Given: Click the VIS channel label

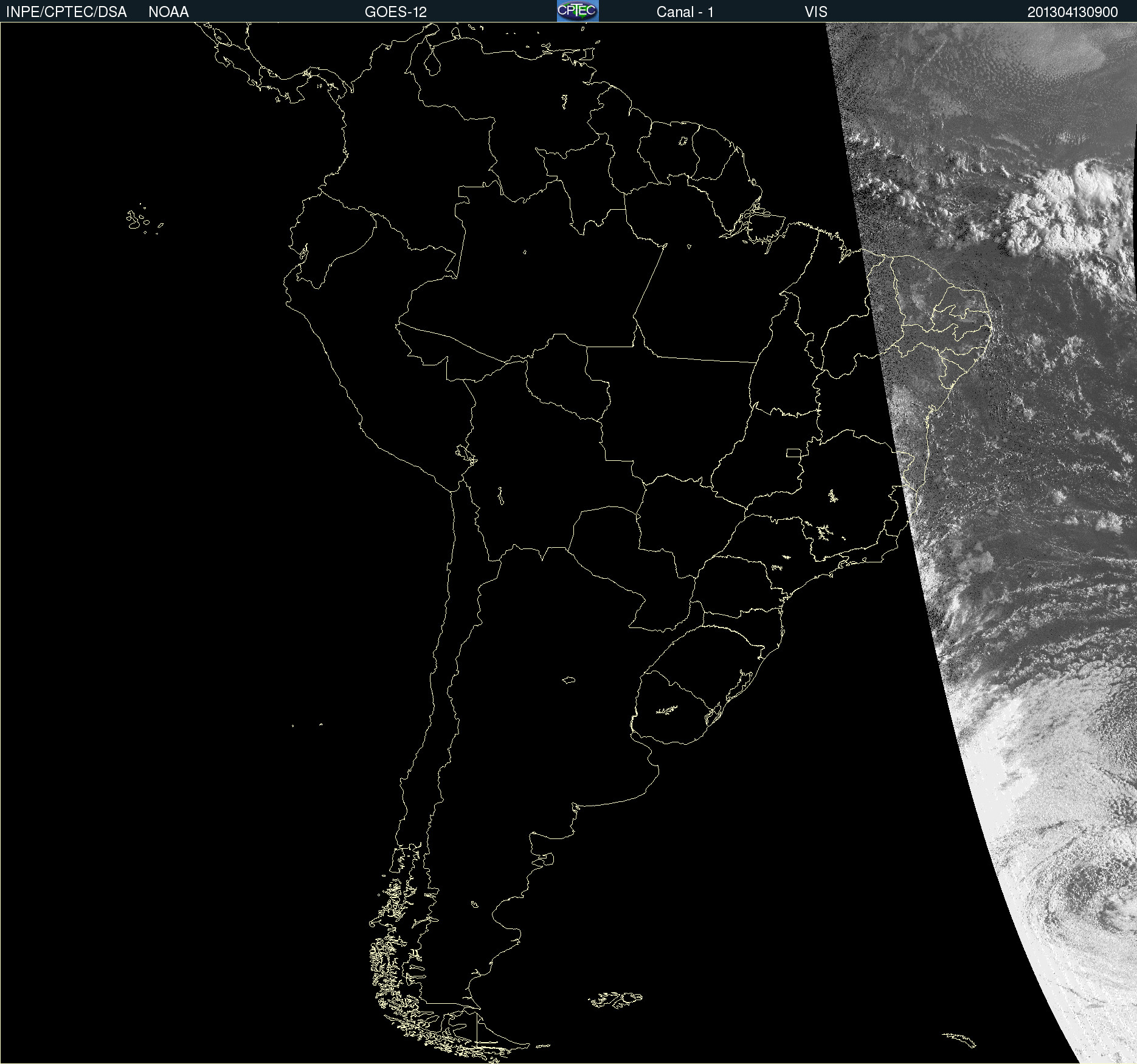Looking at the screenshot, I should point(816,12).
